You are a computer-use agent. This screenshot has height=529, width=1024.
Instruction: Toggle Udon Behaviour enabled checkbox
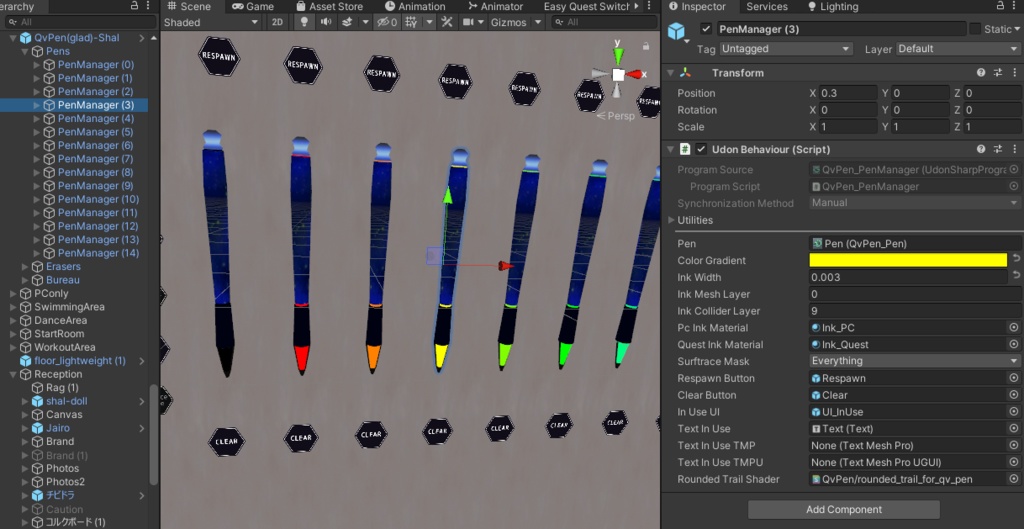[701, 150]
